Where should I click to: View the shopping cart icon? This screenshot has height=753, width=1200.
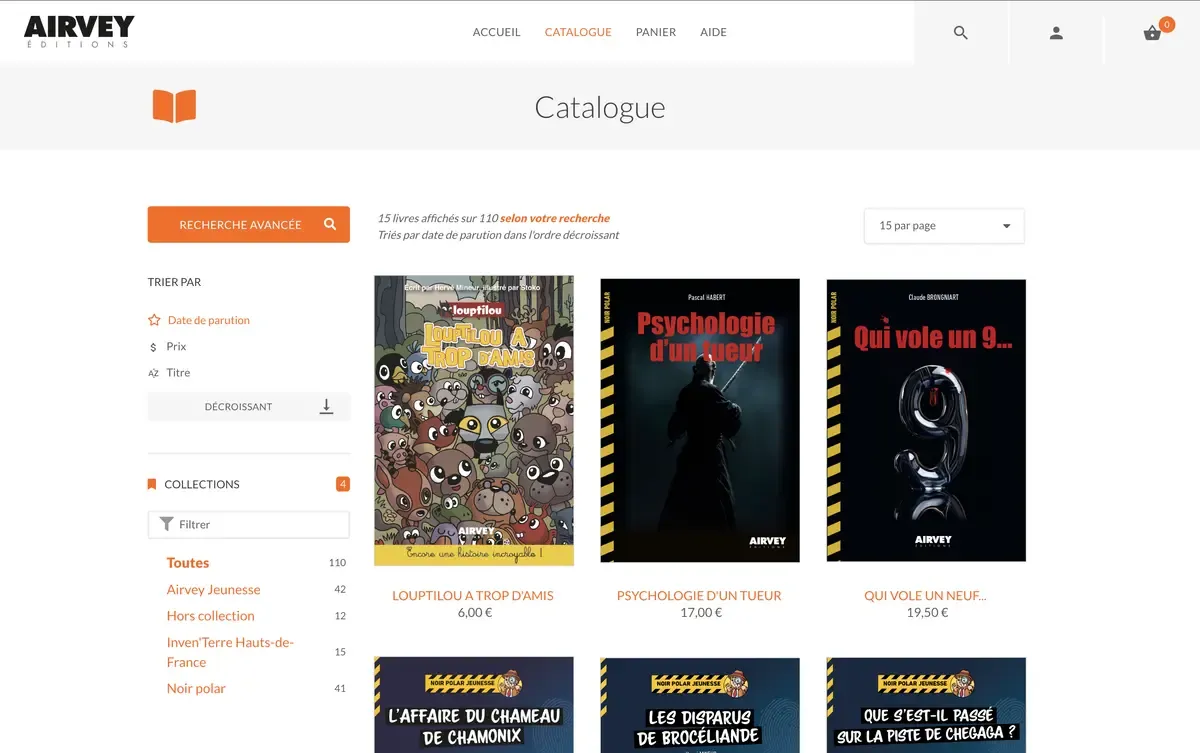tap(1151, 32)
